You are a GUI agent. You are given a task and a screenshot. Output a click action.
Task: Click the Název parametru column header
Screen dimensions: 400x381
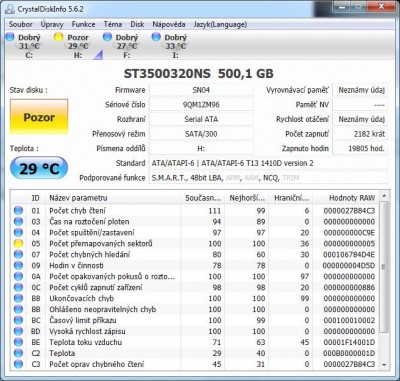coord(113,198)
